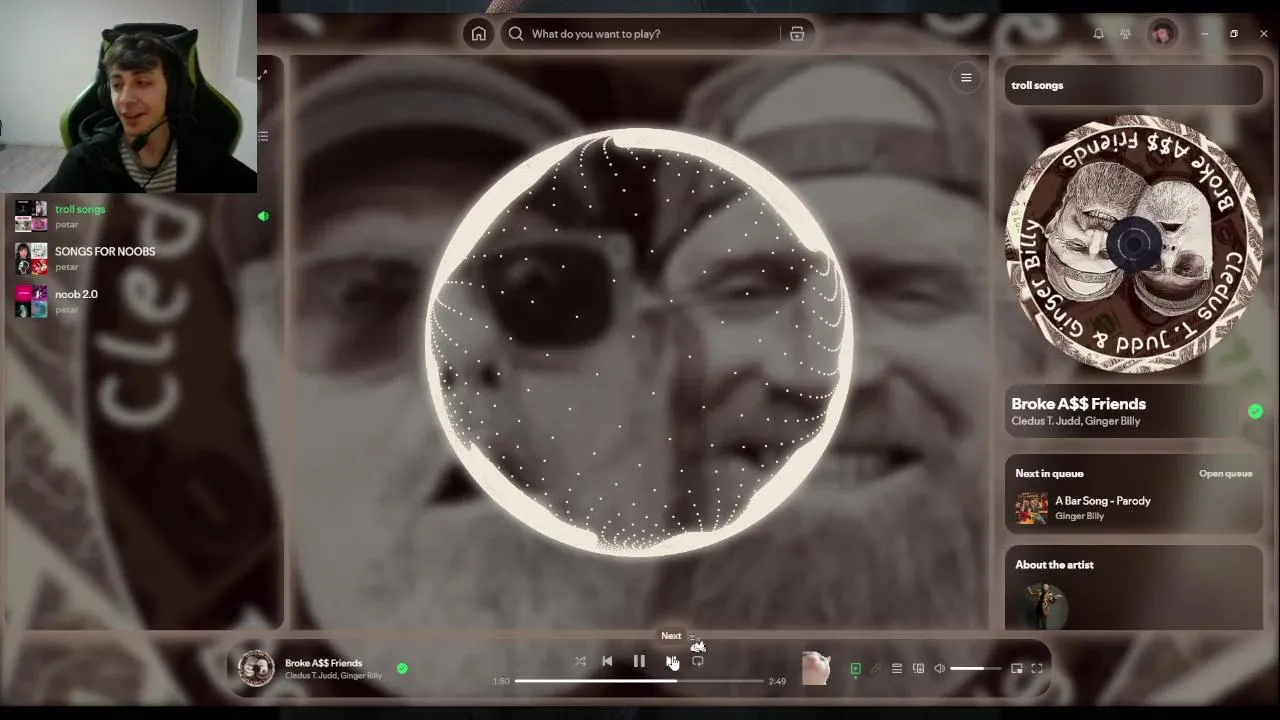Enter full screen mode

coord(1037,669)
